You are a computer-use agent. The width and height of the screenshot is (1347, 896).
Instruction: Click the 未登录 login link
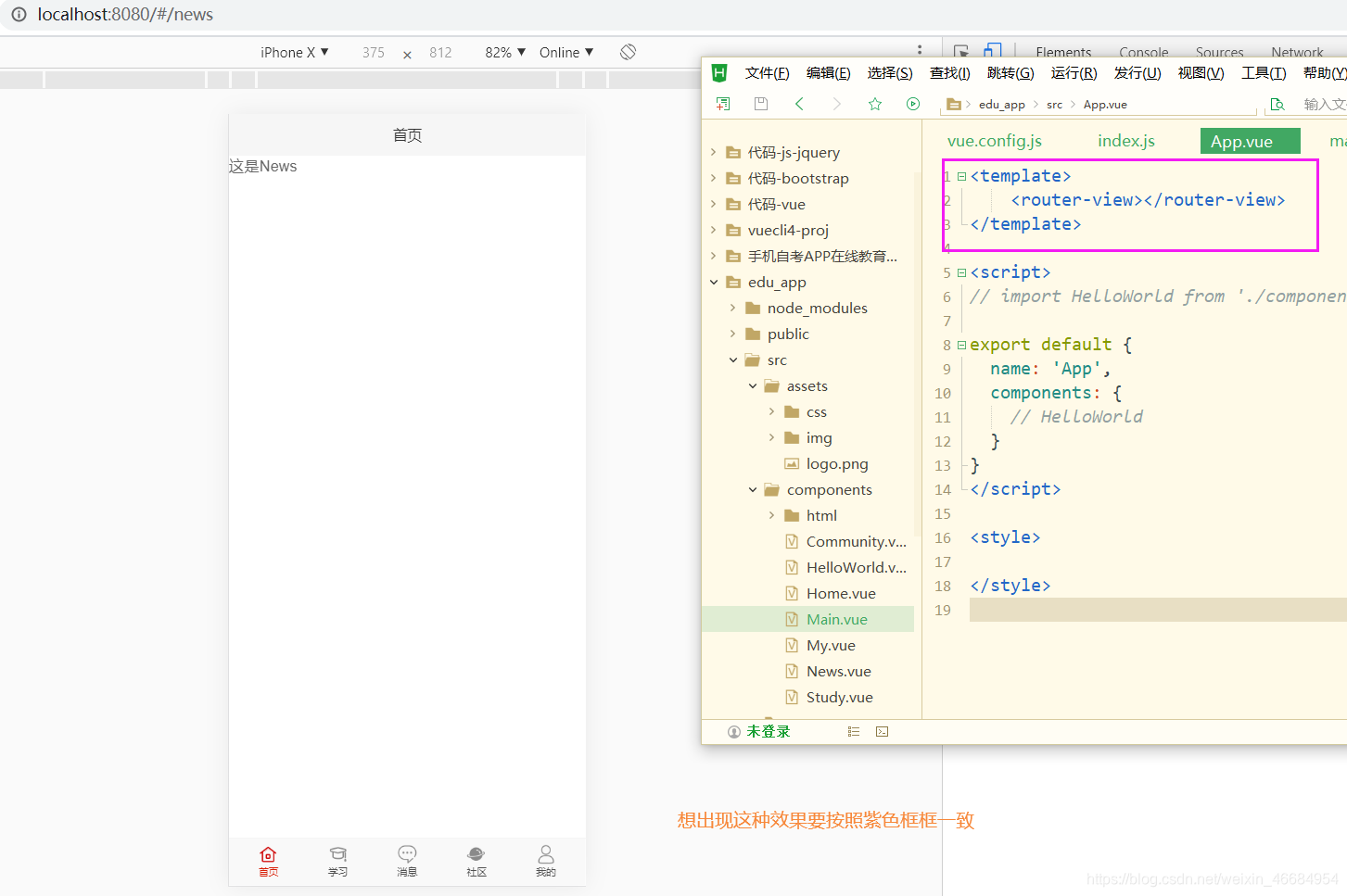[x=769, y=732]
